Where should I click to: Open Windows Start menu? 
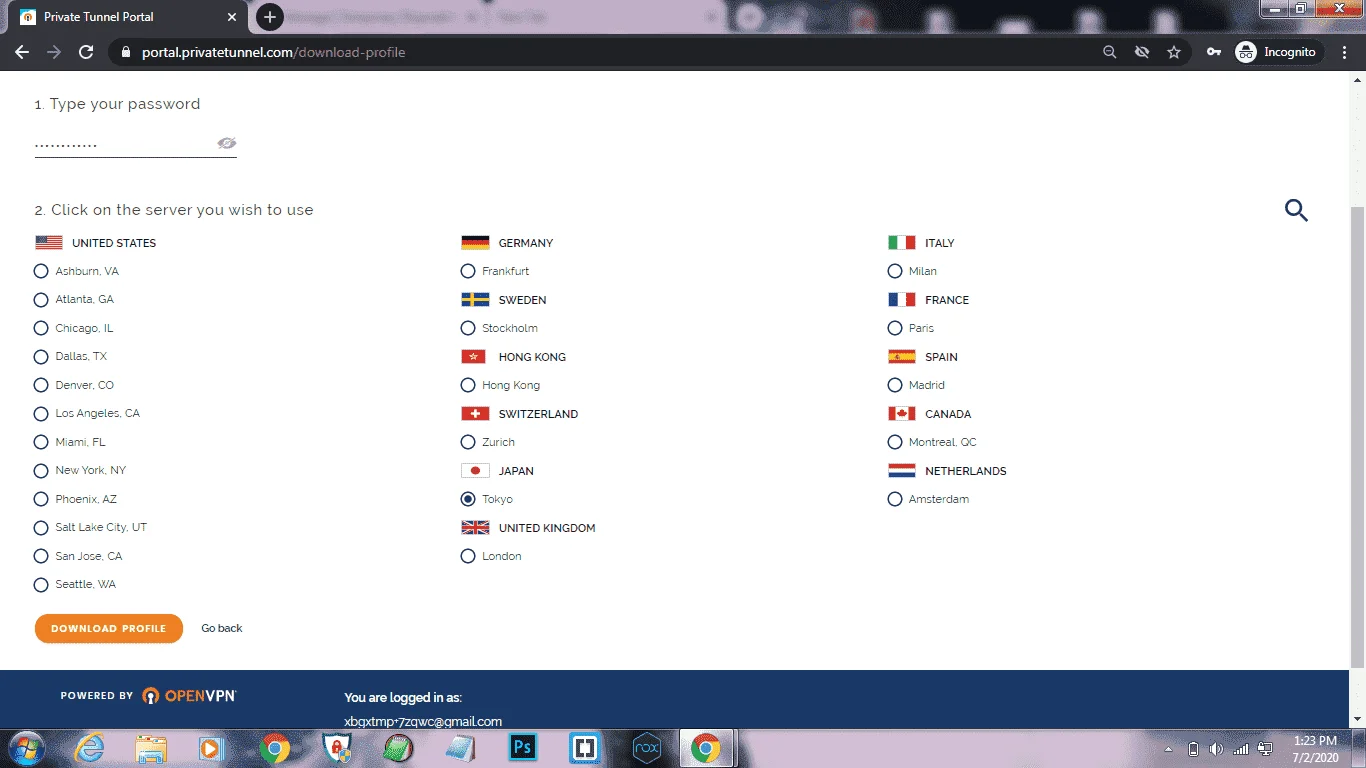[27, 748]
